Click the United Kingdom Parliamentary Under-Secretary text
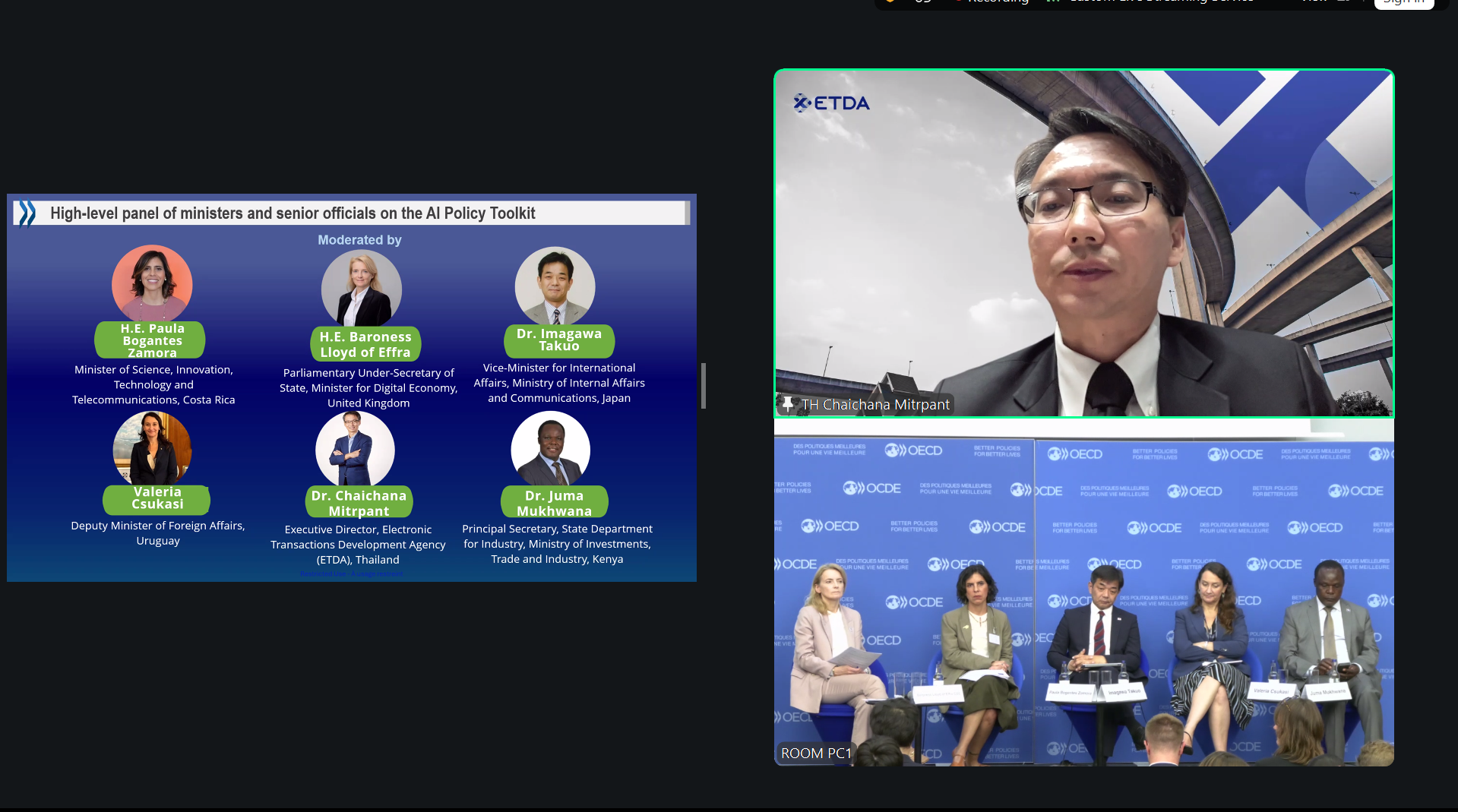 (x=368, y=388)
